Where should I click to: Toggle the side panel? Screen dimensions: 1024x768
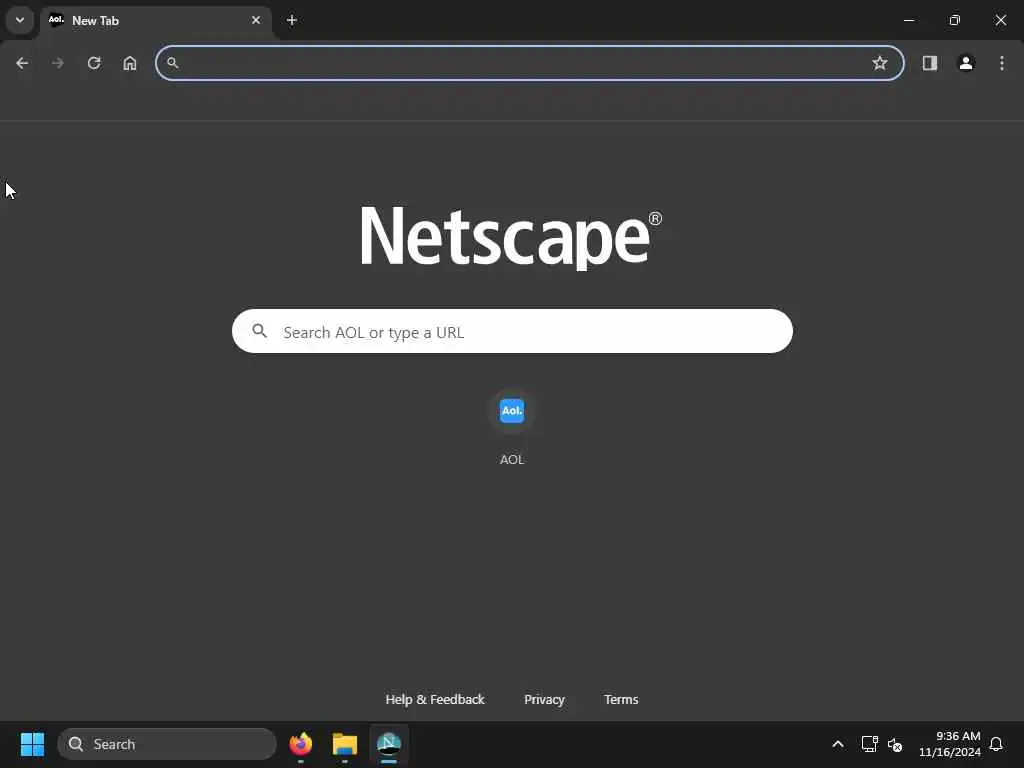tap(930, 63)
